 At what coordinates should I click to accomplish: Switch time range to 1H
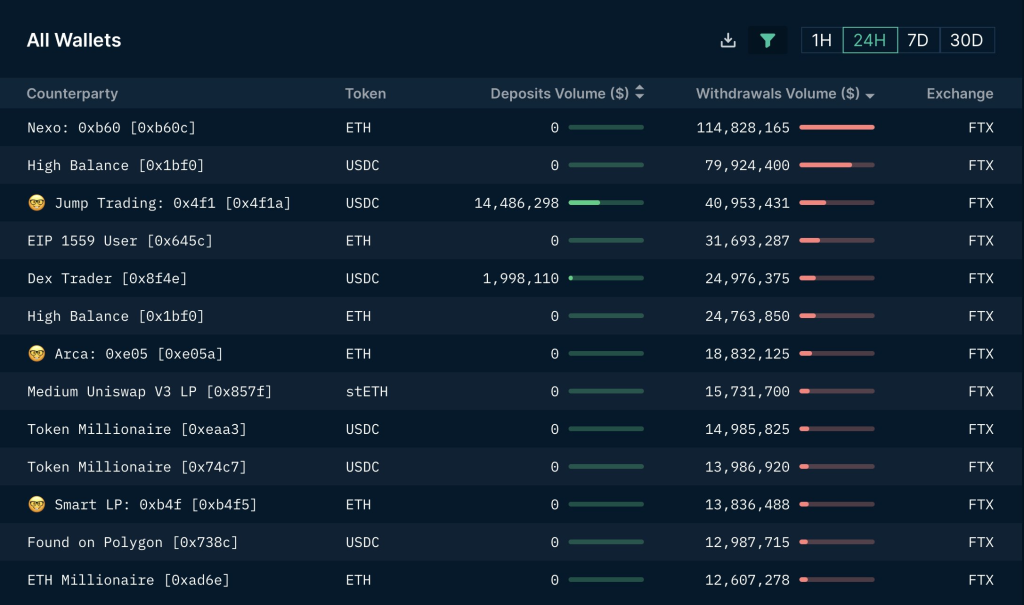coord(822,41)
